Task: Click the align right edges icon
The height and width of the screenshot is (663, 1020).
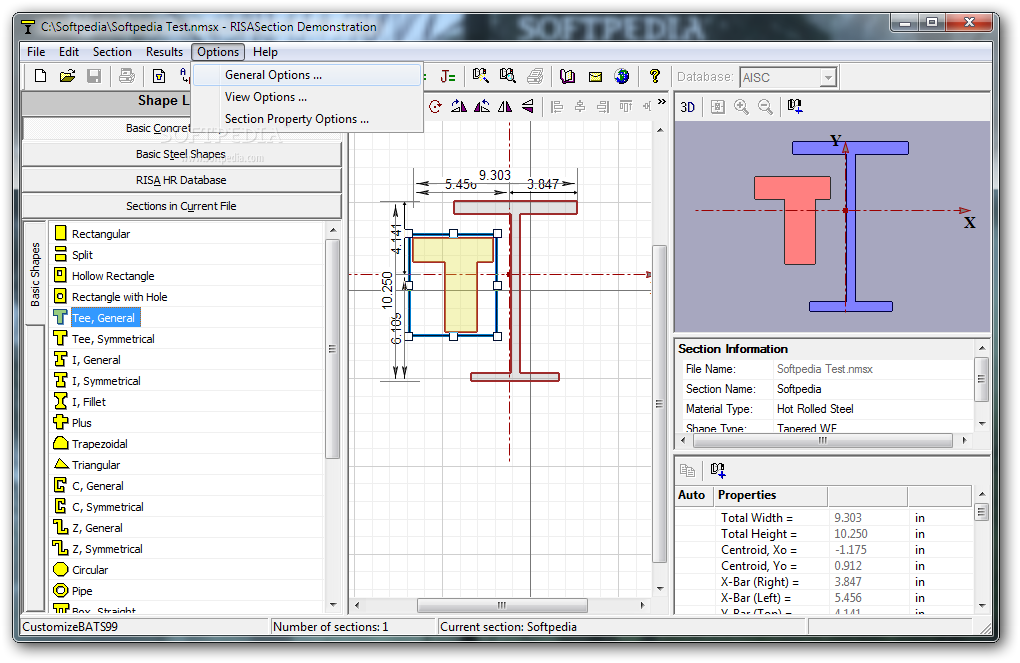Action: click(x=603, y=106)
